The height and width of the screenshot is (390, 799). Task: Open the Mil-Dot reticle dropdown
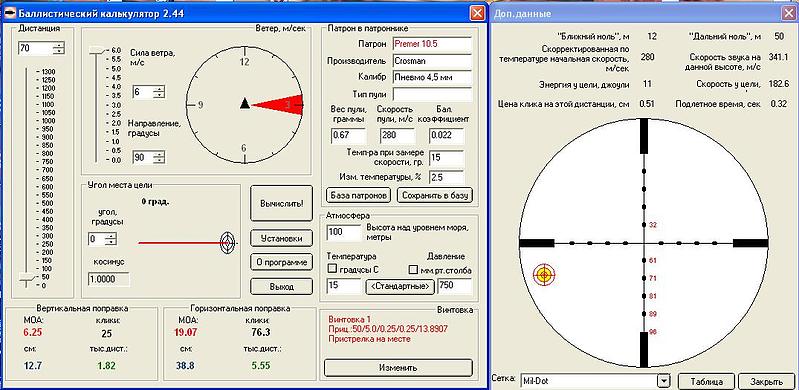[x=663, y=380]
